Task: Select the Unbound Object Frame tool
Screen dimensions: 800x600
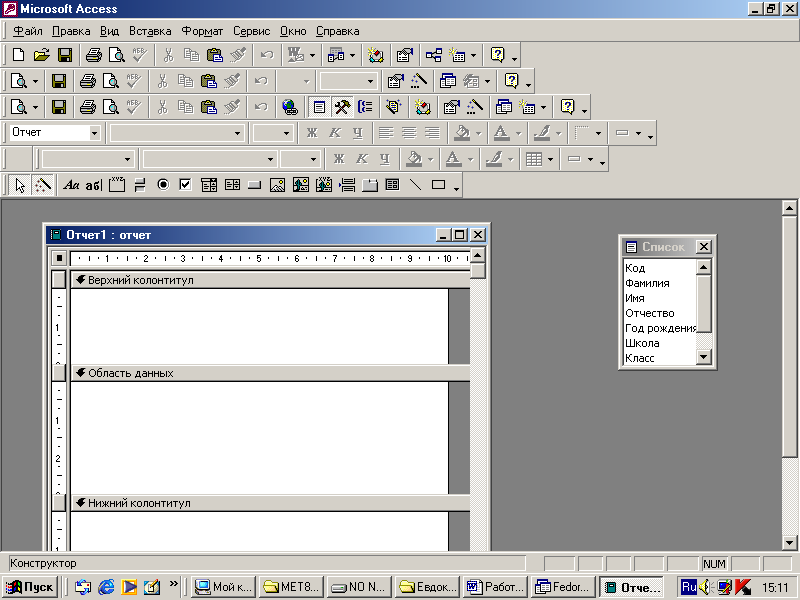Action: click(301, 185)
